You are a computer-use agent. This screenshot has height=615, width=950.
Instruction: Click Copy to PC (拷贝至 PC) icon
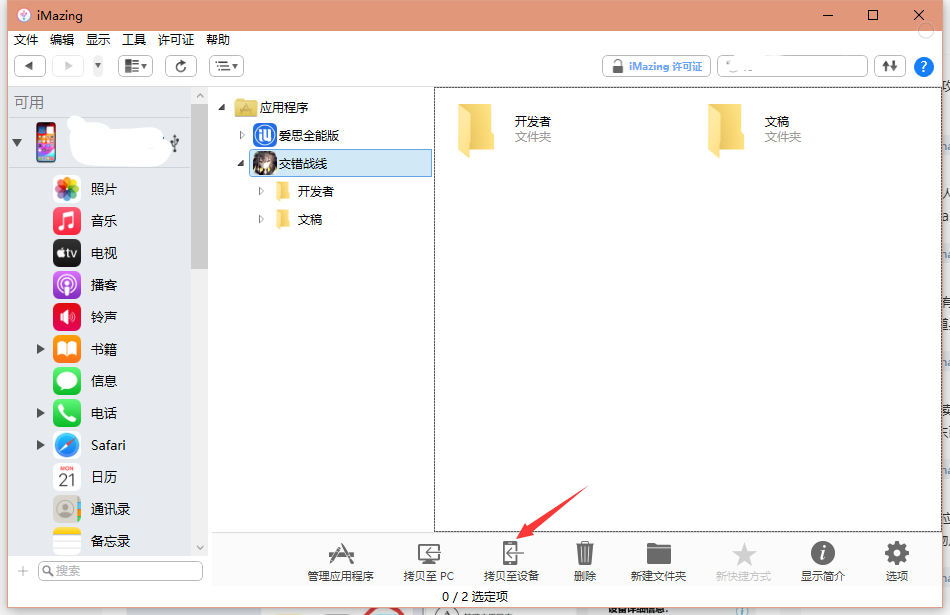428,562
